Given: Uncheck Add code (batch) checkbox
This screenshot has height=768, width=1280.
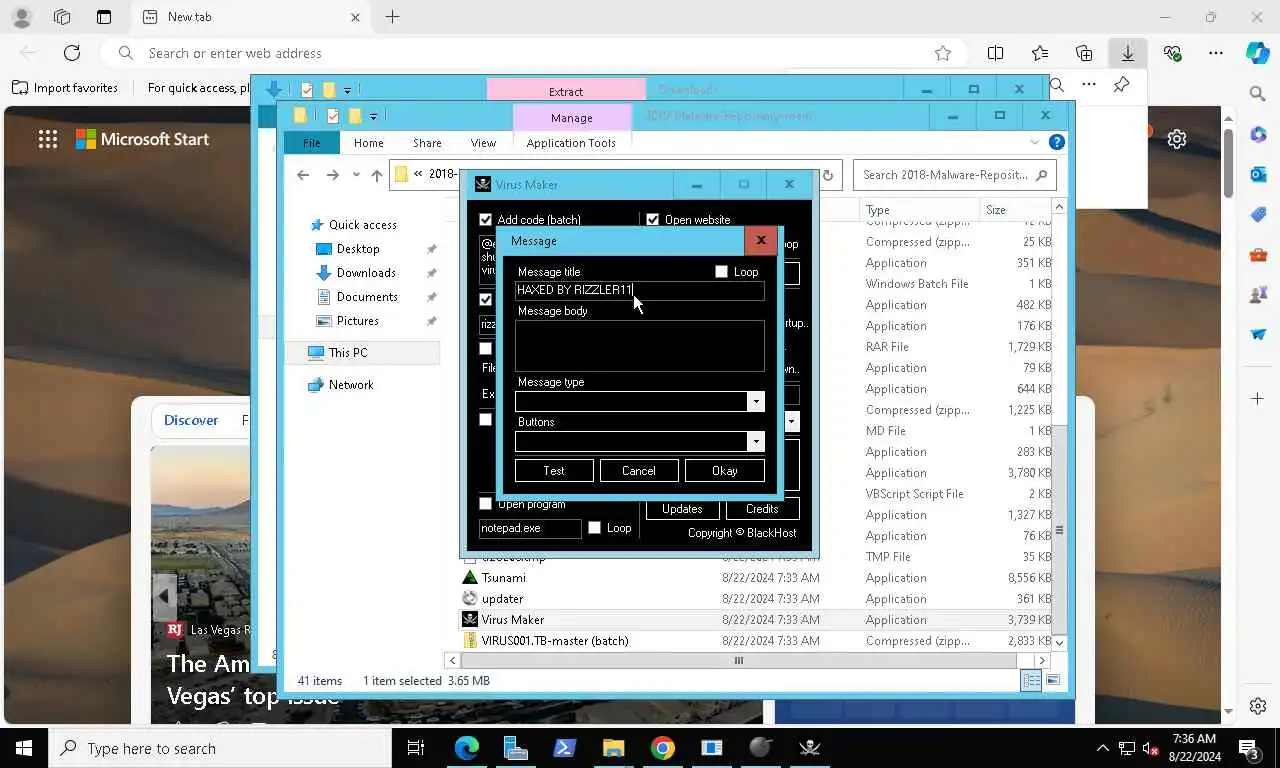Looking at the screenshot, I should click(486, 220).
